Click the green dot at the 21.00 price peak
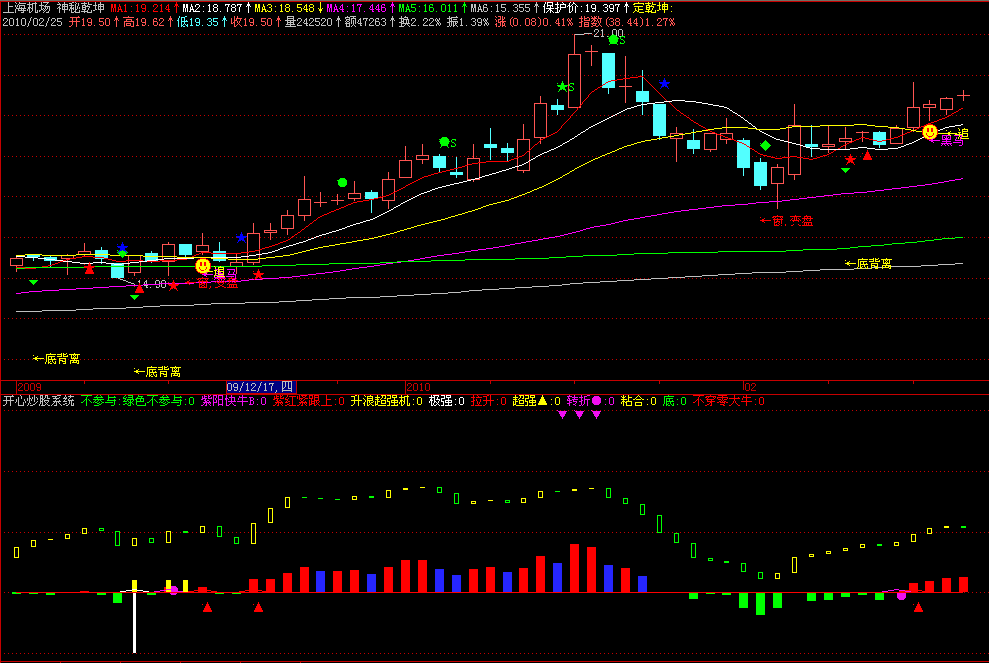The width and height of the screenshot is (989, 663). tap(612, 40)
